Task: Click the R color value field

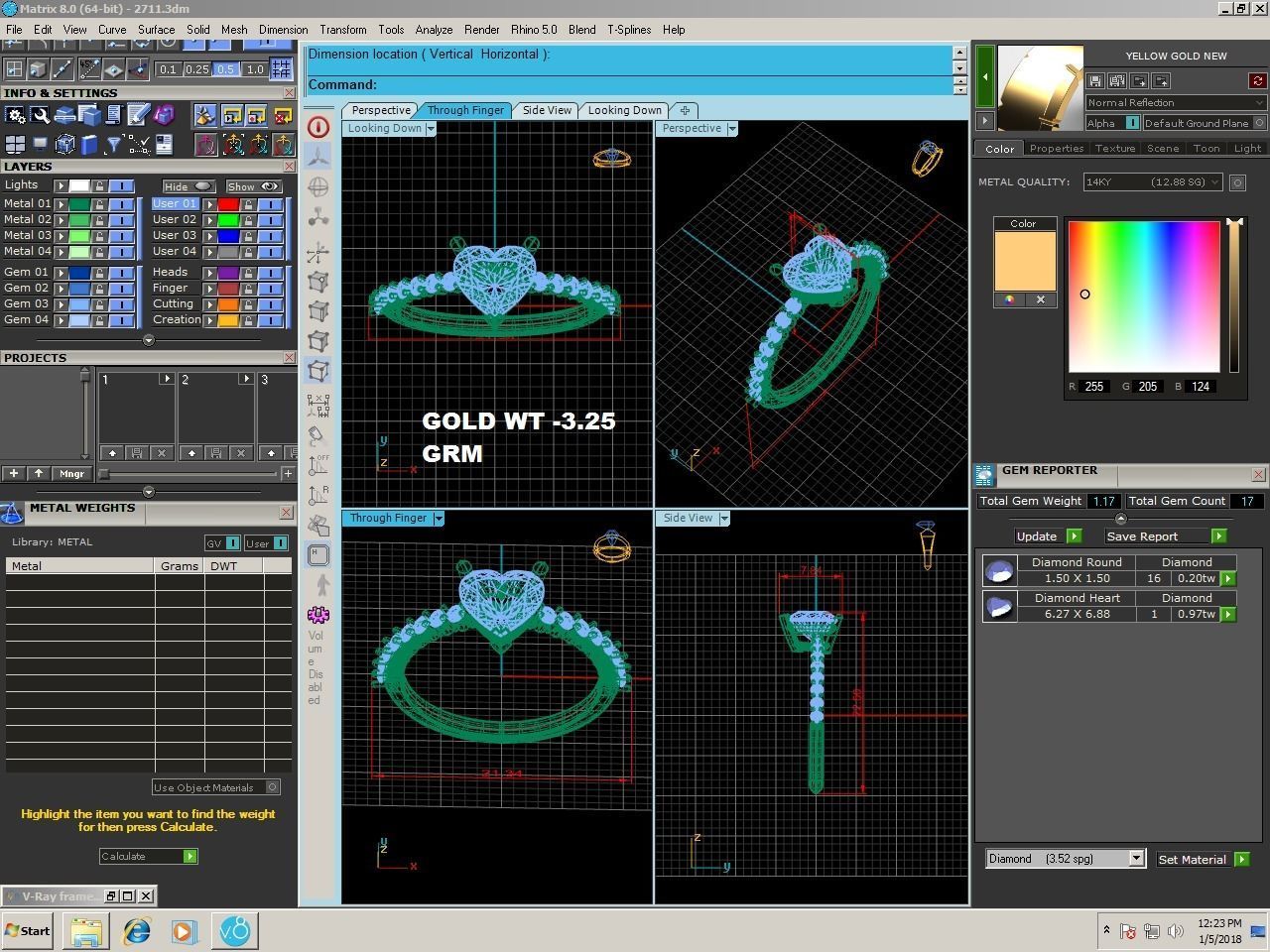Action: pyautogui.click(x=1095, y=387)
